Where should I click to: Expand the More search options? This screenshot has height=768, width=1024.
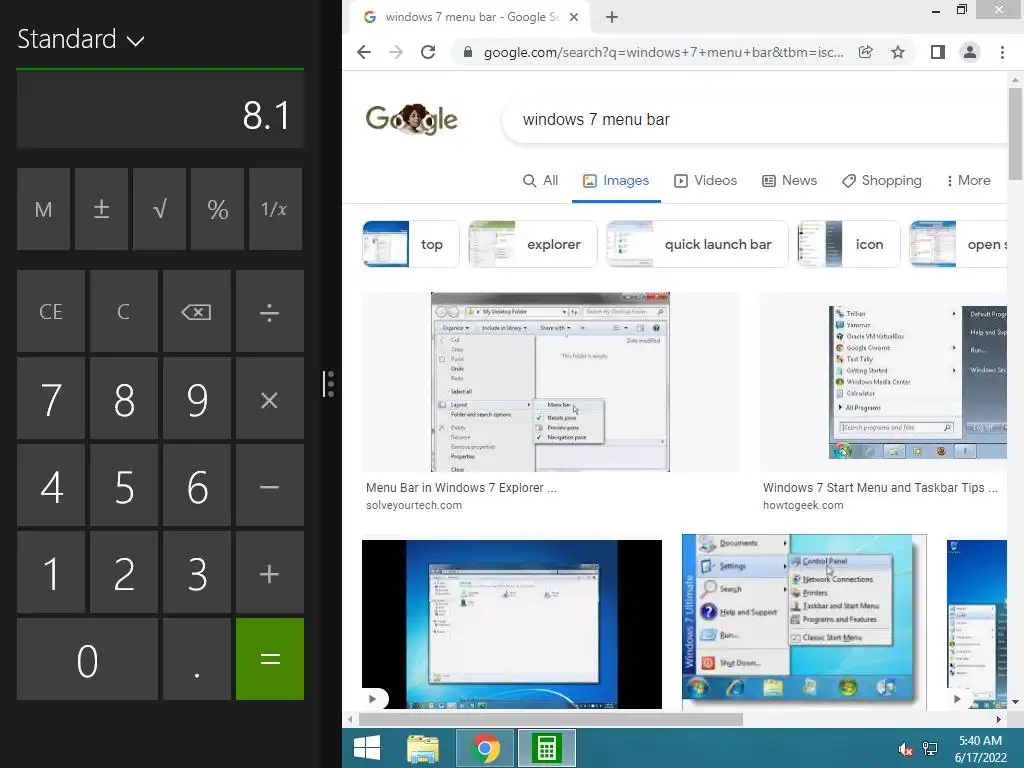click(968, 180)
